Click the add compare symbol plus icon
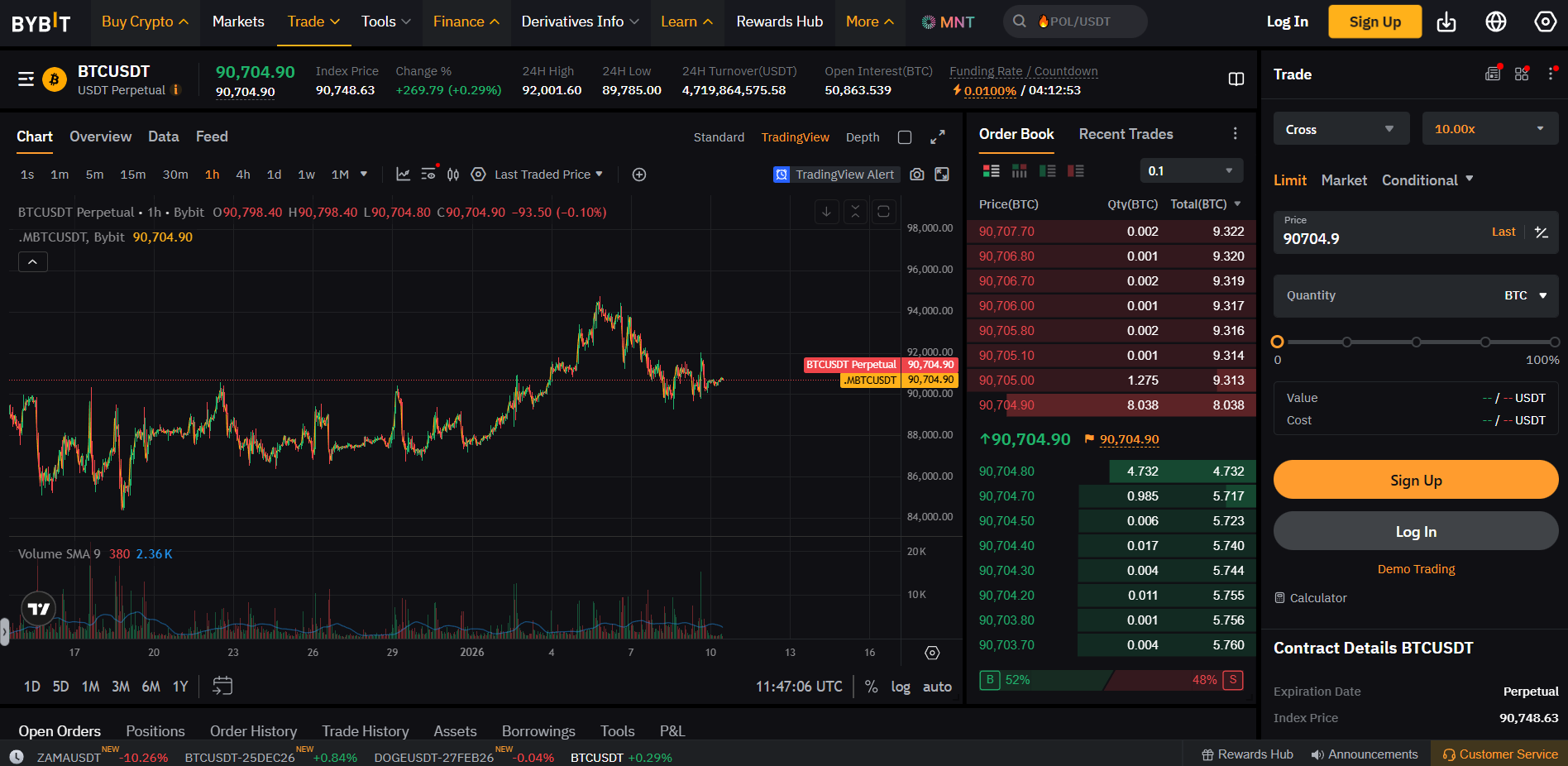Image resolution: width=1568 pixels, height=766 pixels. (639, 175)
